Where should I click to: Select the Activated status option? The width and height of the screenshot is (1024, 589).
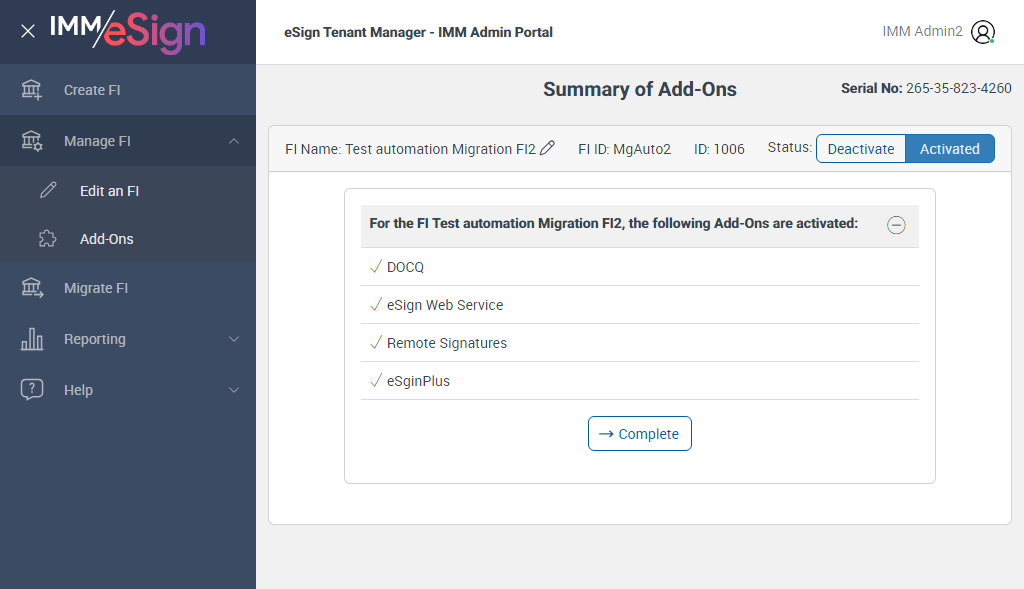pyautogui.click(x=949, y=149)
